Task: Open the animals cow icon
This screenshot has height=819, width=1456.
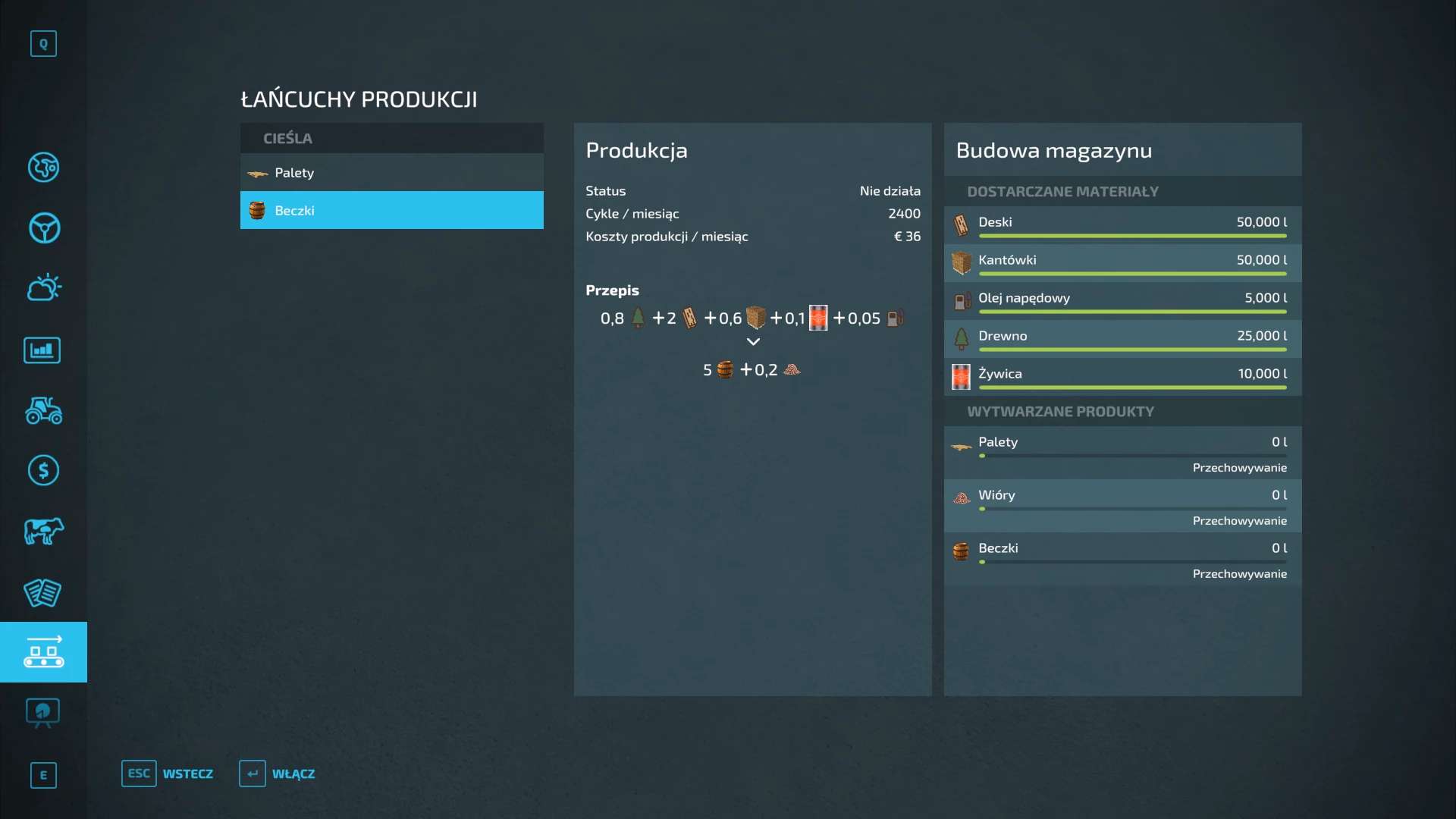Action: coord(43,532)
